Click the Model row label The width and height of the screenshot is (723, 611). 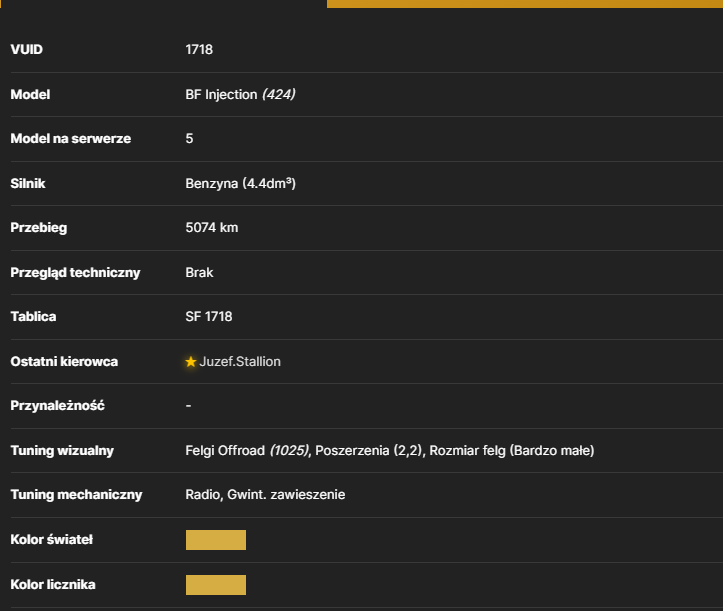(x=30, y=95)
